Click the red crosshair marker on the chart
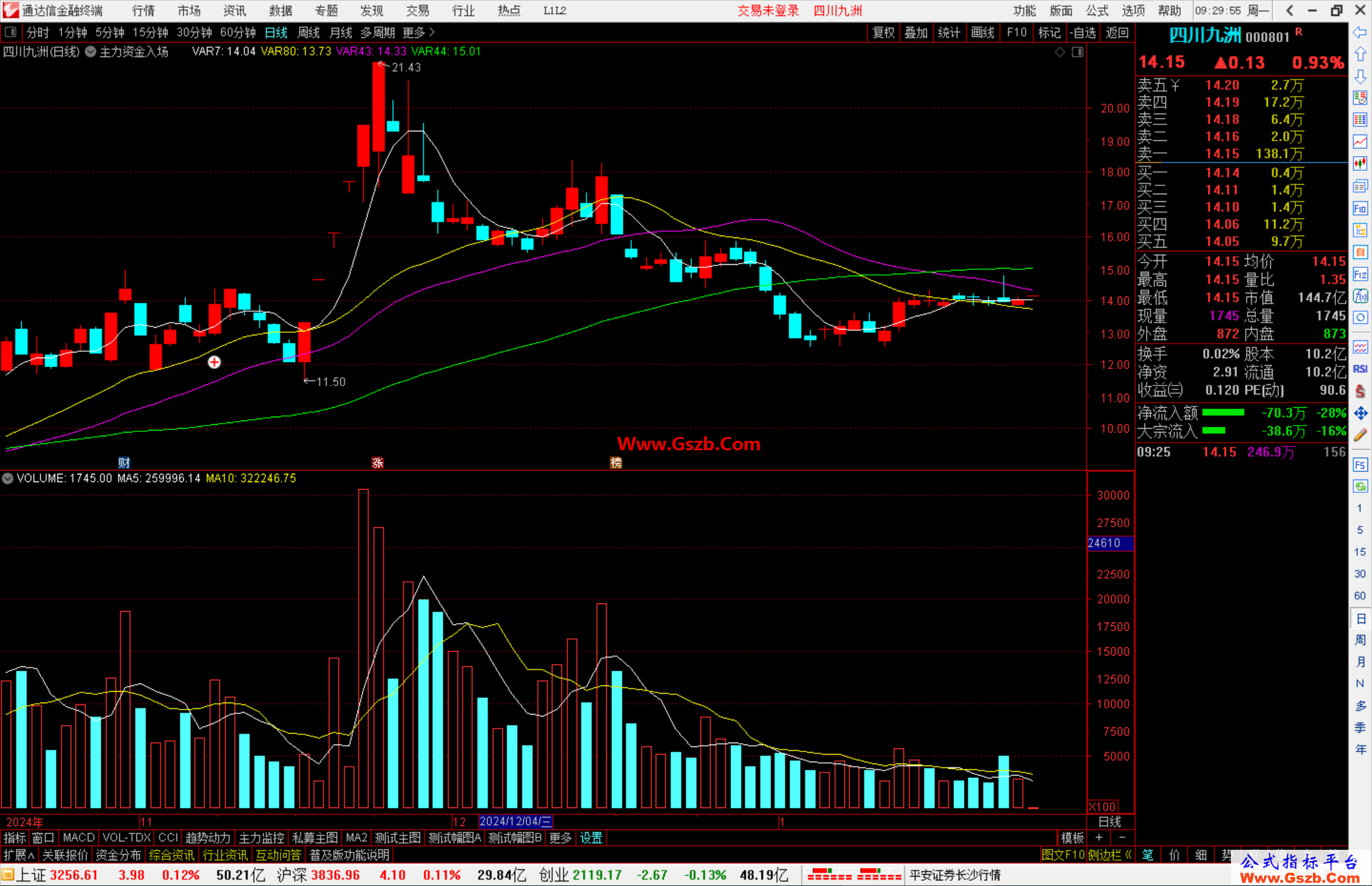This screenshot has width=1372, height=886. pyautogui.click(x=215, y=362)
